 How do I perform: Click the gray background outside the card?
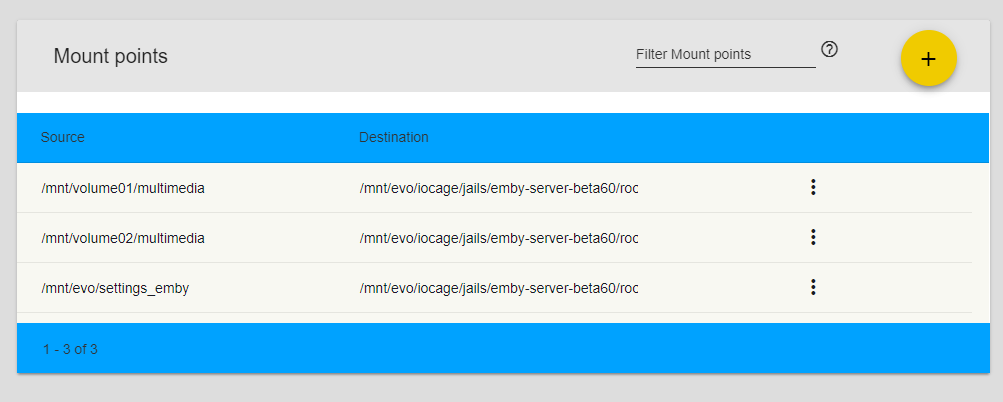[500, 389]
